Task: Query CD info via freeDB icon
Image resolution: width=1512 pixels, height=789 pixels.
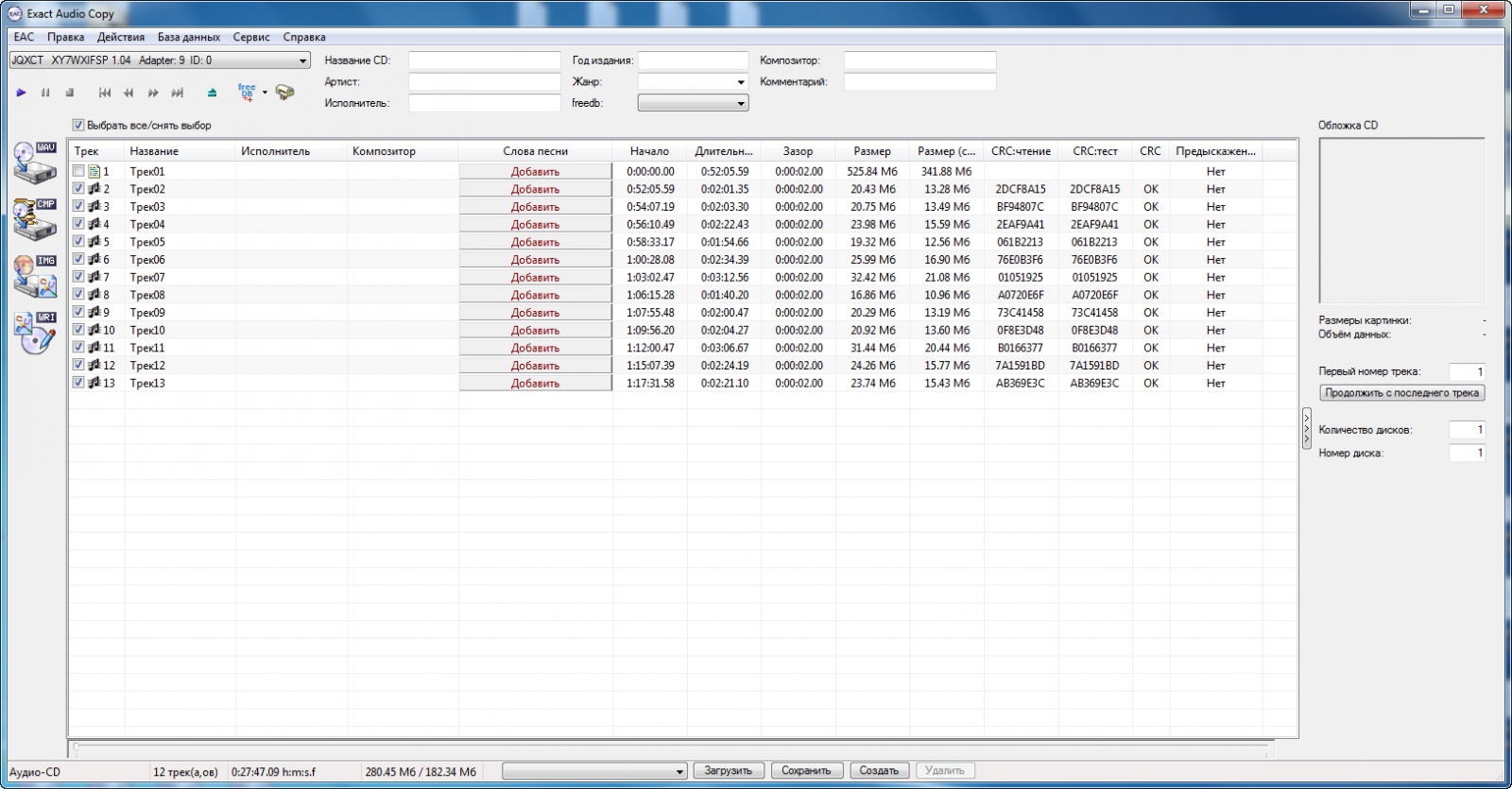Action: [x=247, y=92]
